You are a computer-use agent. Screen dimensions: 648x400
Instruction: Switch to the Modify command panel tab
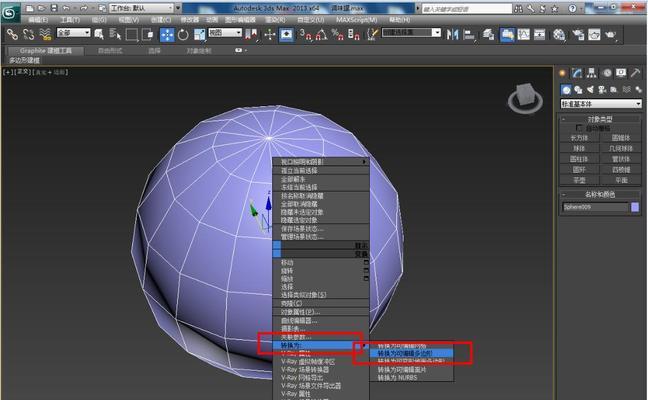577,73
